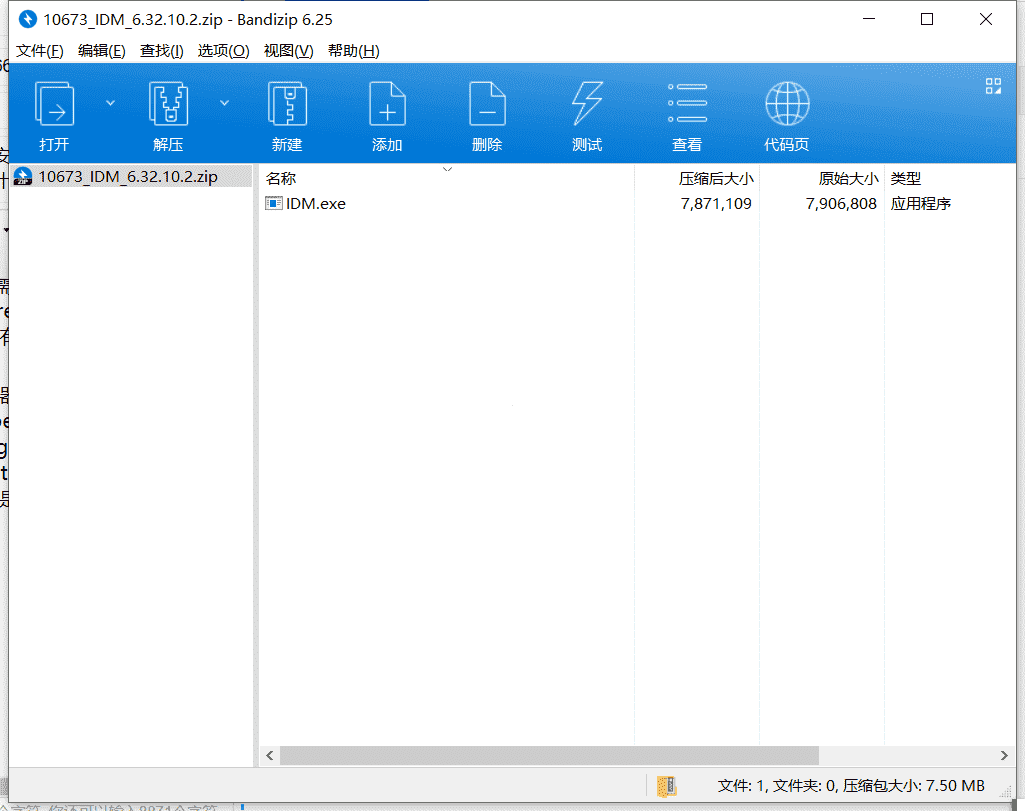Click the horizontal scrollbar thumb
Image resolution: width=1025 pixels, height=811 pixels.
coord(549,755)
